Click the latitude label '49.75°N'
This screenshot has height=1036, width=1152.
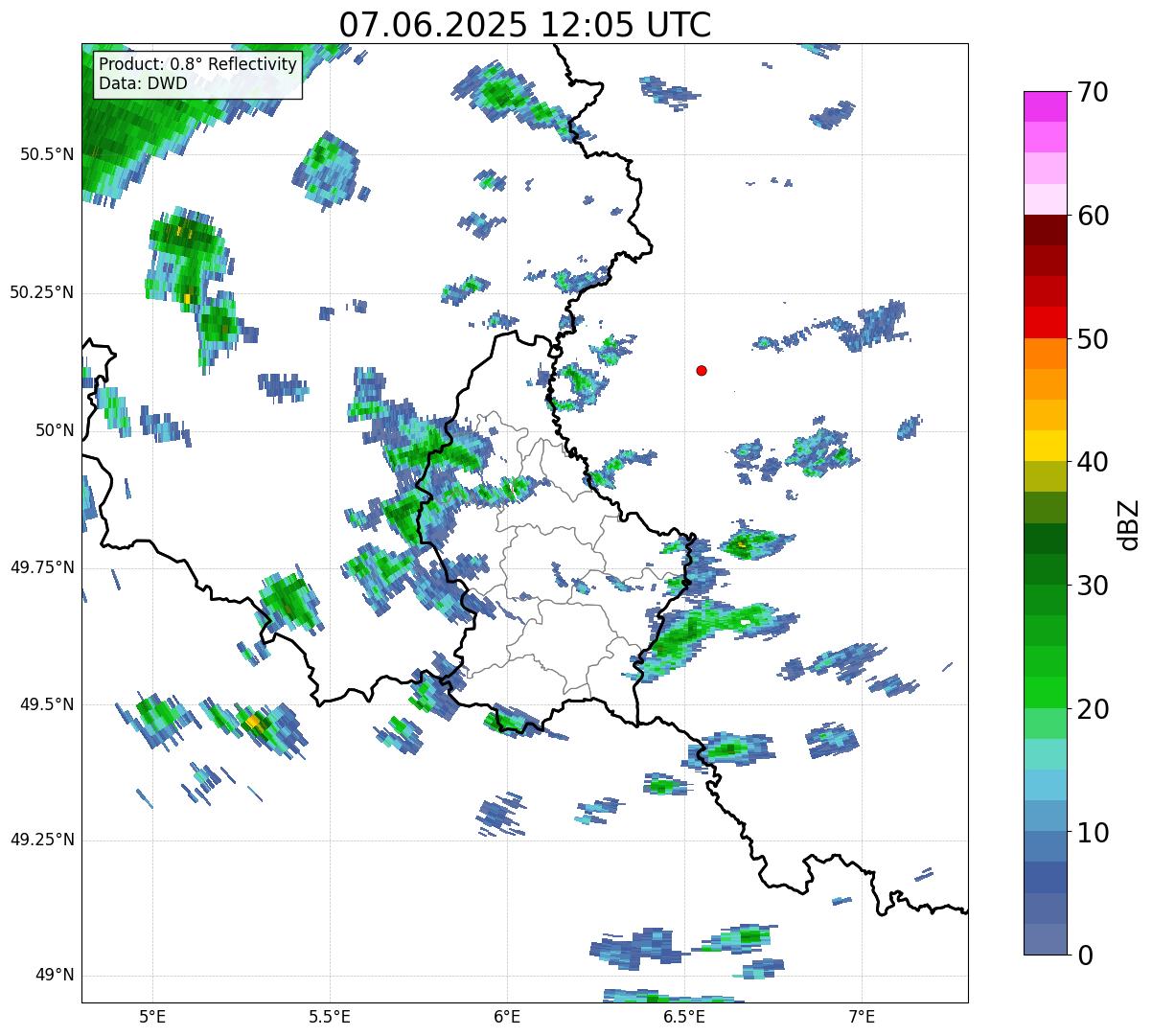point(42,567)
